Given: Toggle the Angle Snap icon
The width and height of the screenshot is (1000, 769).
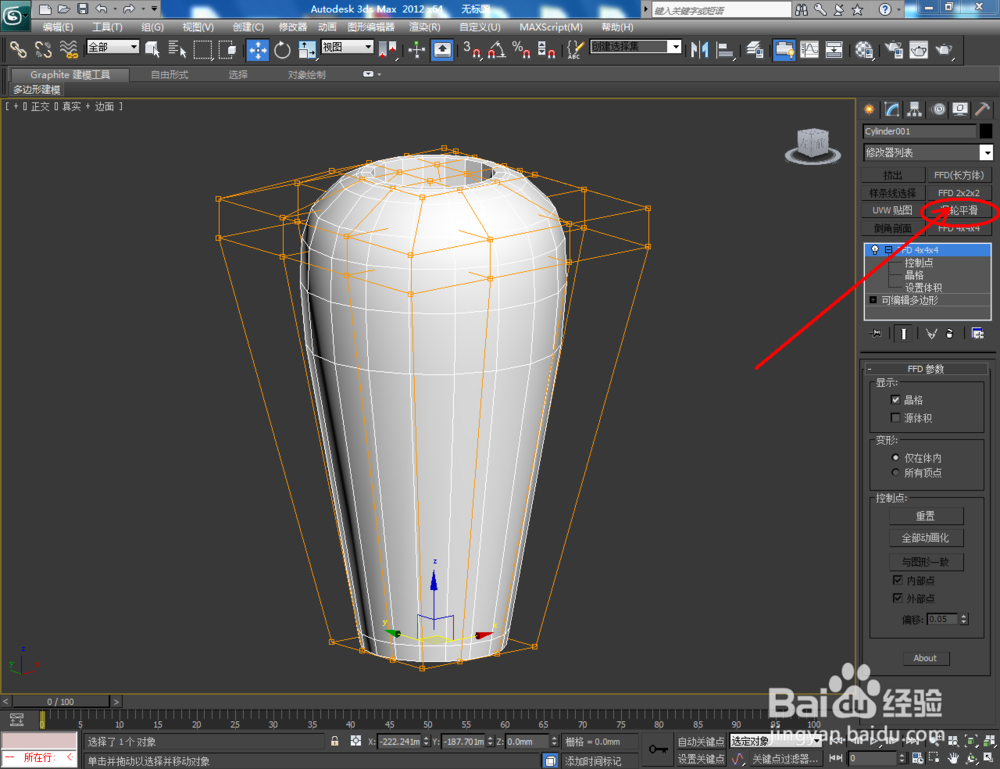Looking at the screenshot, I should (x=497, y=49).
